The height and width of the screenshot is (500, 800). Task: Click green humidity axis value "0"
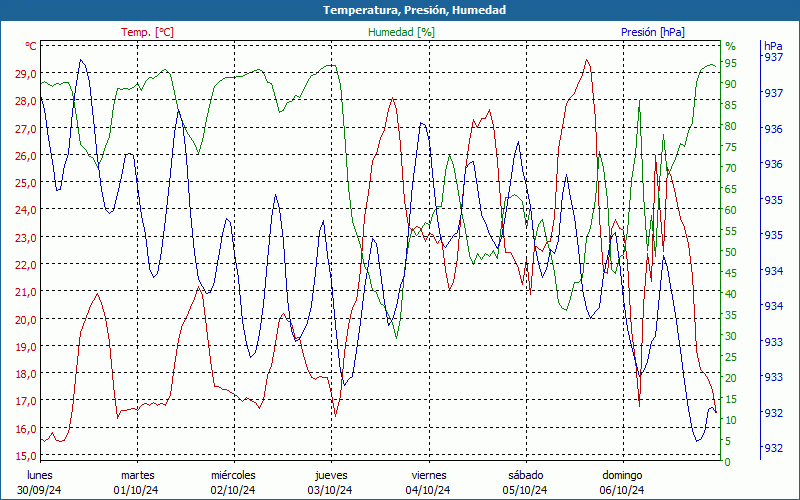pos(728,462)
